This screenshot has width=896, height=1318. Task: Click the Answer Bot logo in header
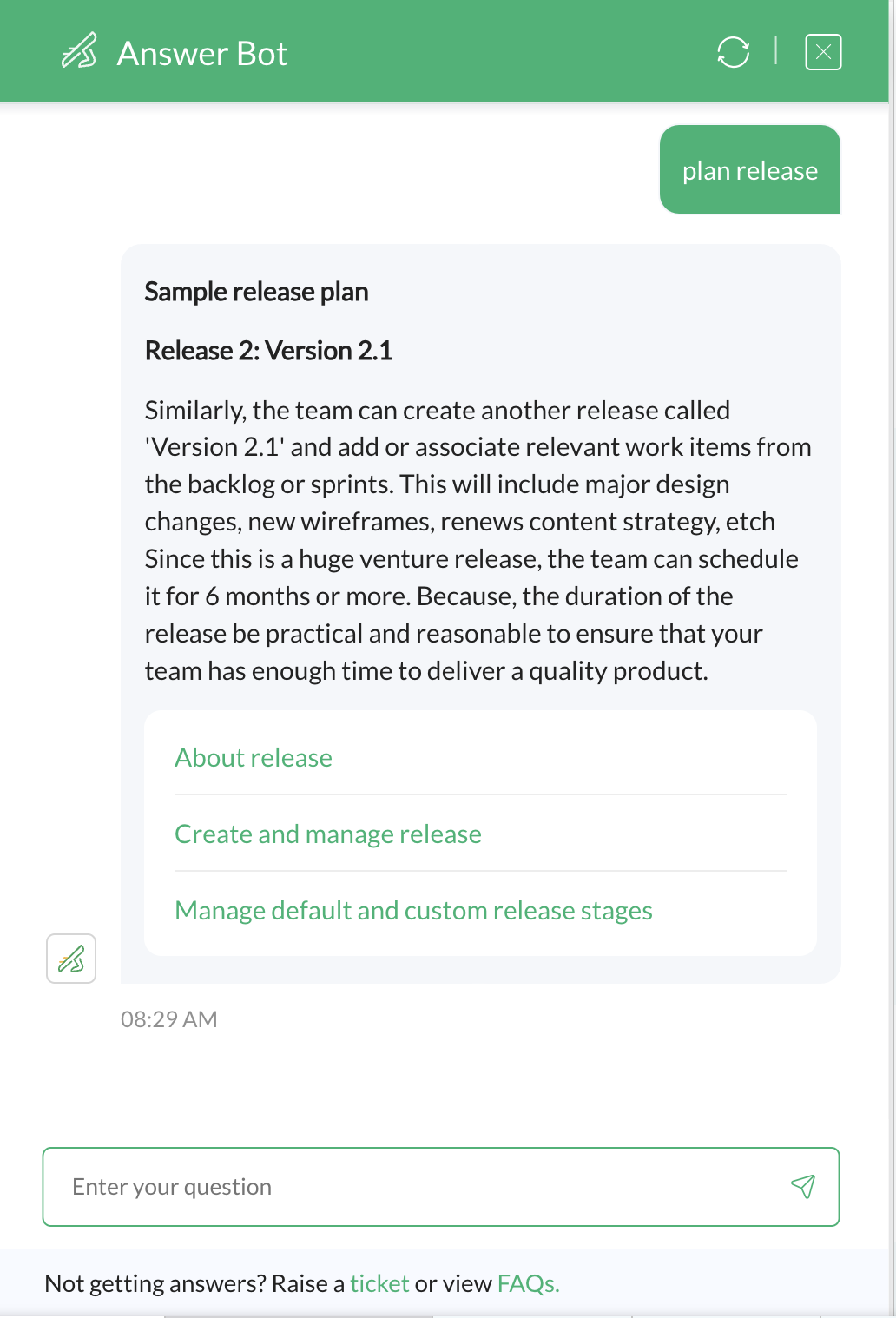point(79,51)
